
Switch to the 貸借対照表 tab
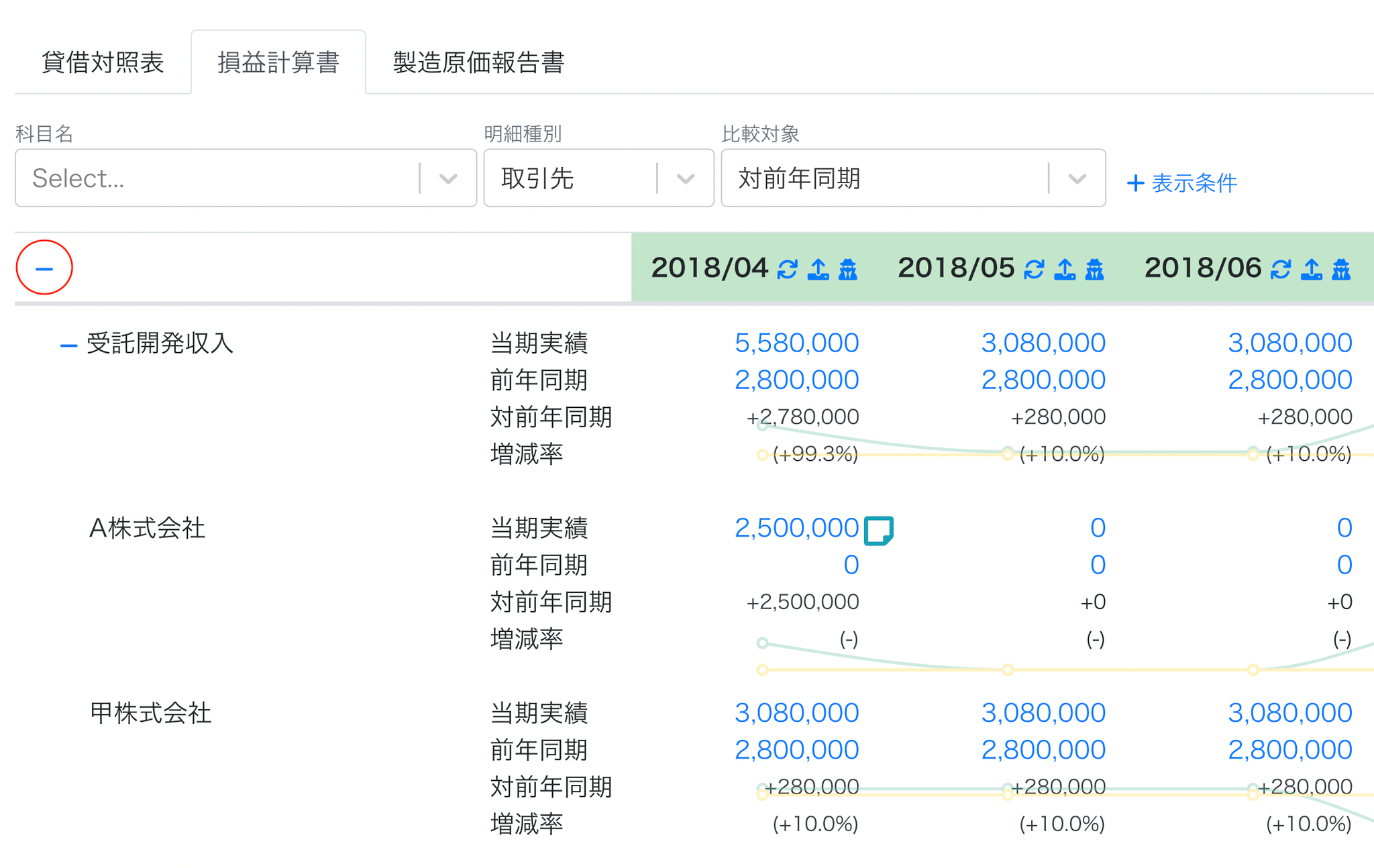point(103,62)
